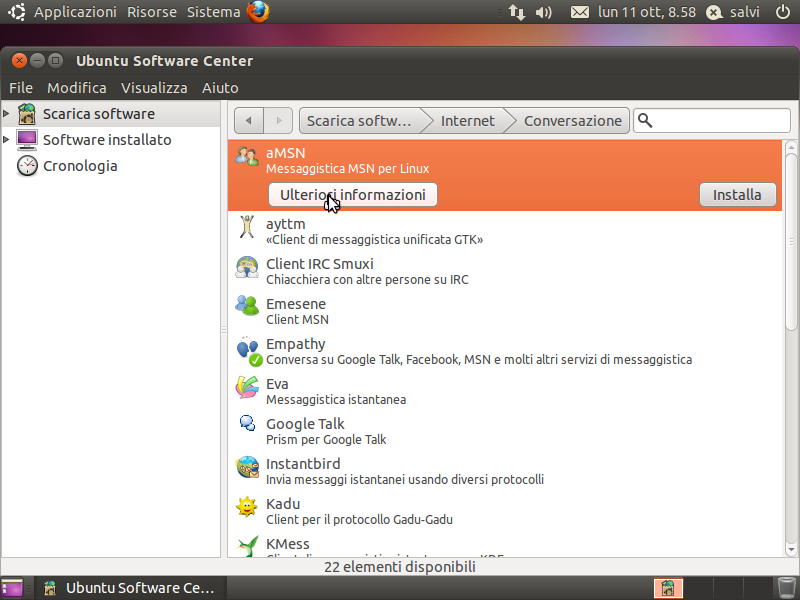Click the aMSN app icon
The width and height of the screenshot is (800, 600).
point(247,156)
